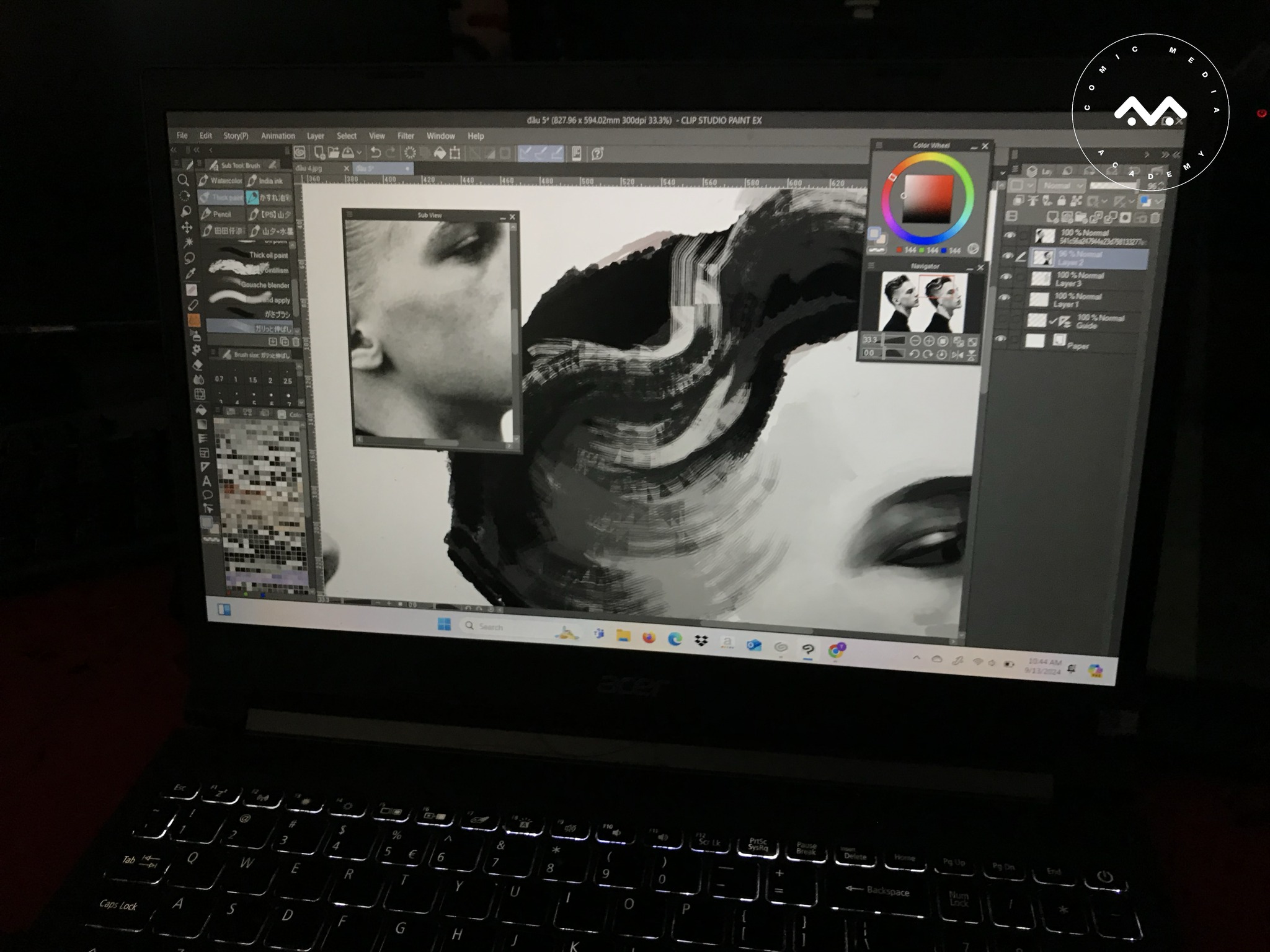The width and height of the screenshot is (1270, 952).
Task: Hide Layer 3 with eye icon
Action: [1006, 277]
